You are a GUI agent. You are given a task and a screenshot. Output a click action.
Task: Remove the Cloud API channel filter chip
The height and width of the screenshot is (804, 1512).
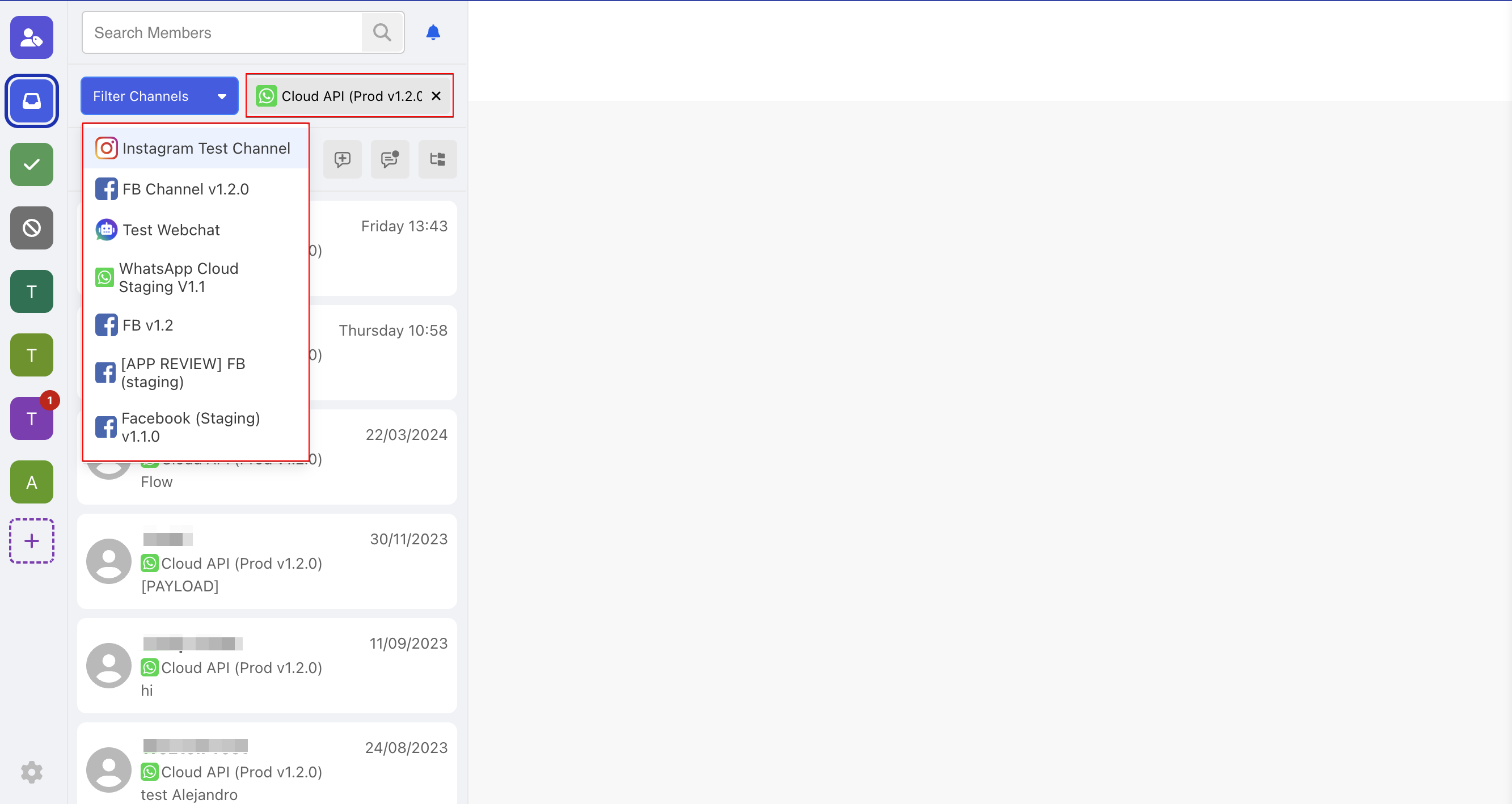(436, 96)
